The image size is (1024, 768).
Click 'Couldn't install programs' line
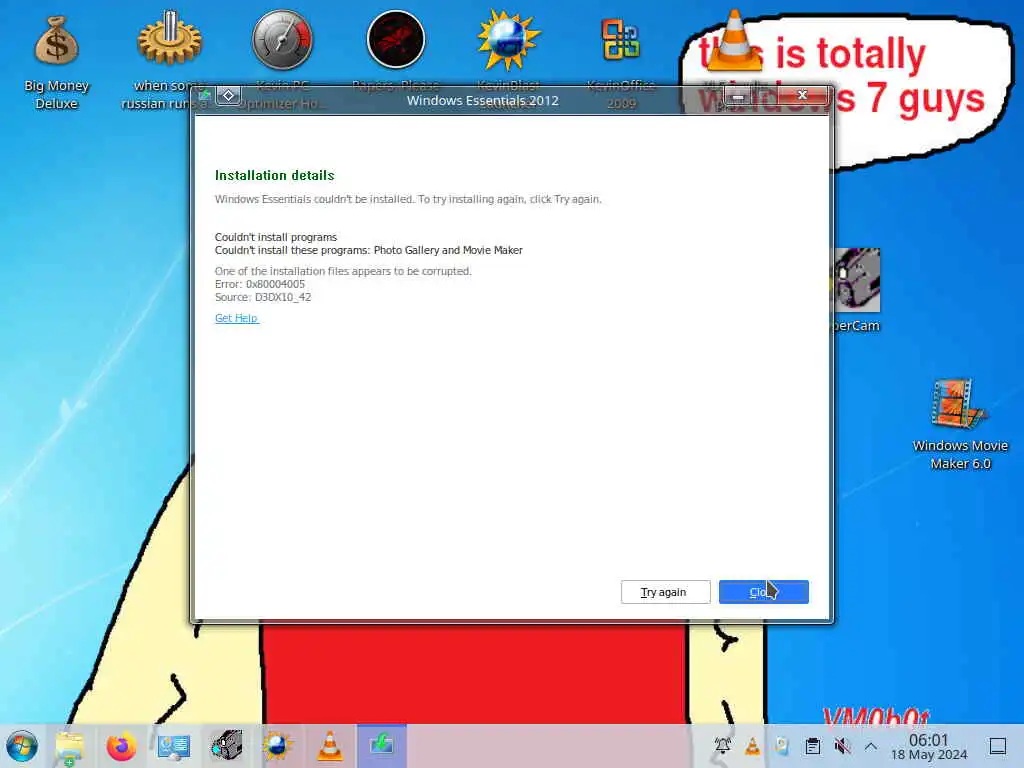276,237
